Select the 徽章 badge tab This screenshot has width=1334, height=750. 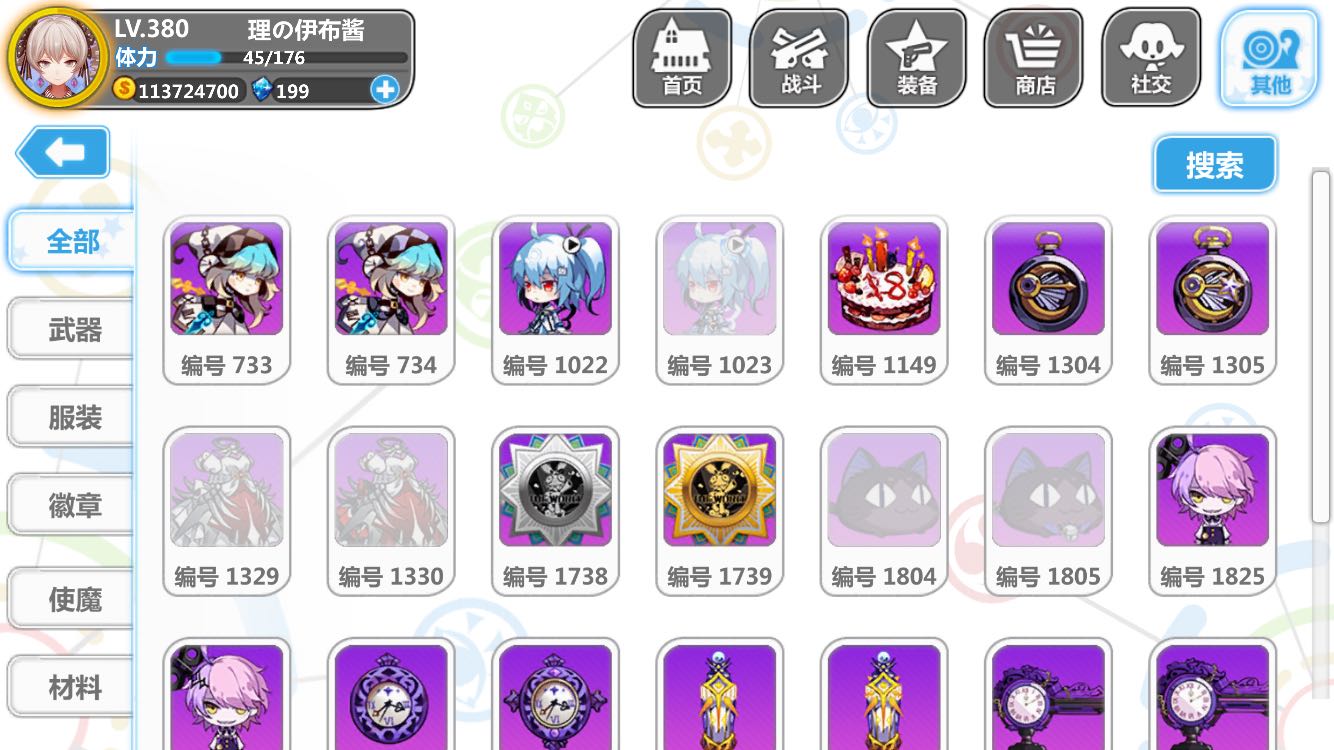click(x=72, y=505)
